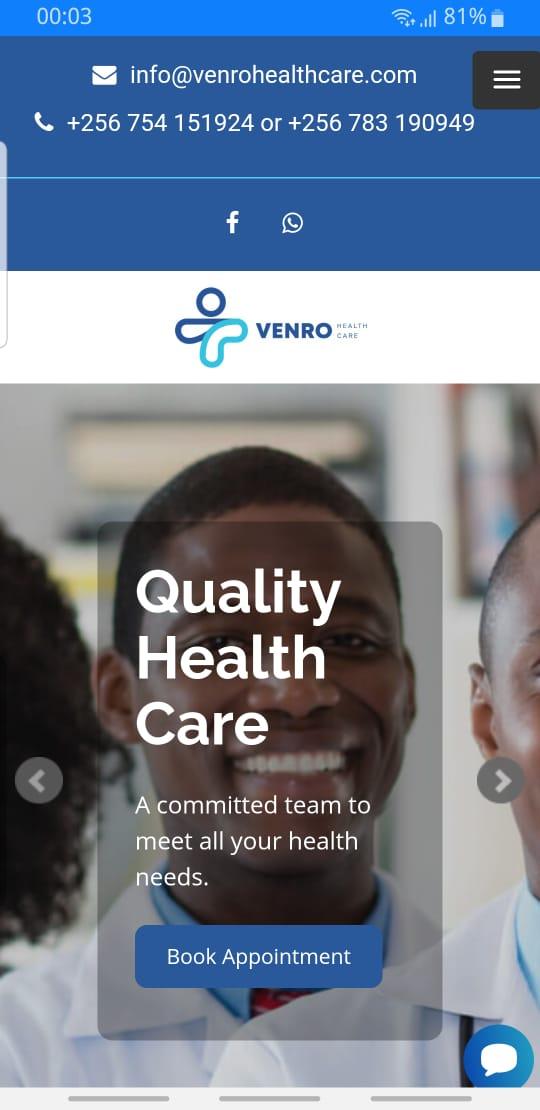Open the live chat bubble
The width and height of the screenshot is (540, 1110).
click(x=499, y=1059)
